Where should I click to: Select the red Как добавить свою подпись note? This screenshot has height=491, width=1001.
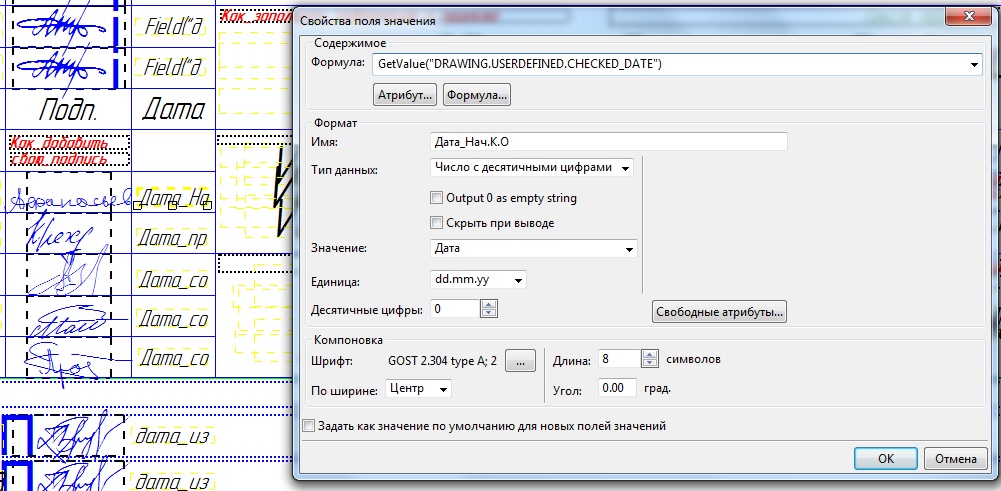[70, 151]
